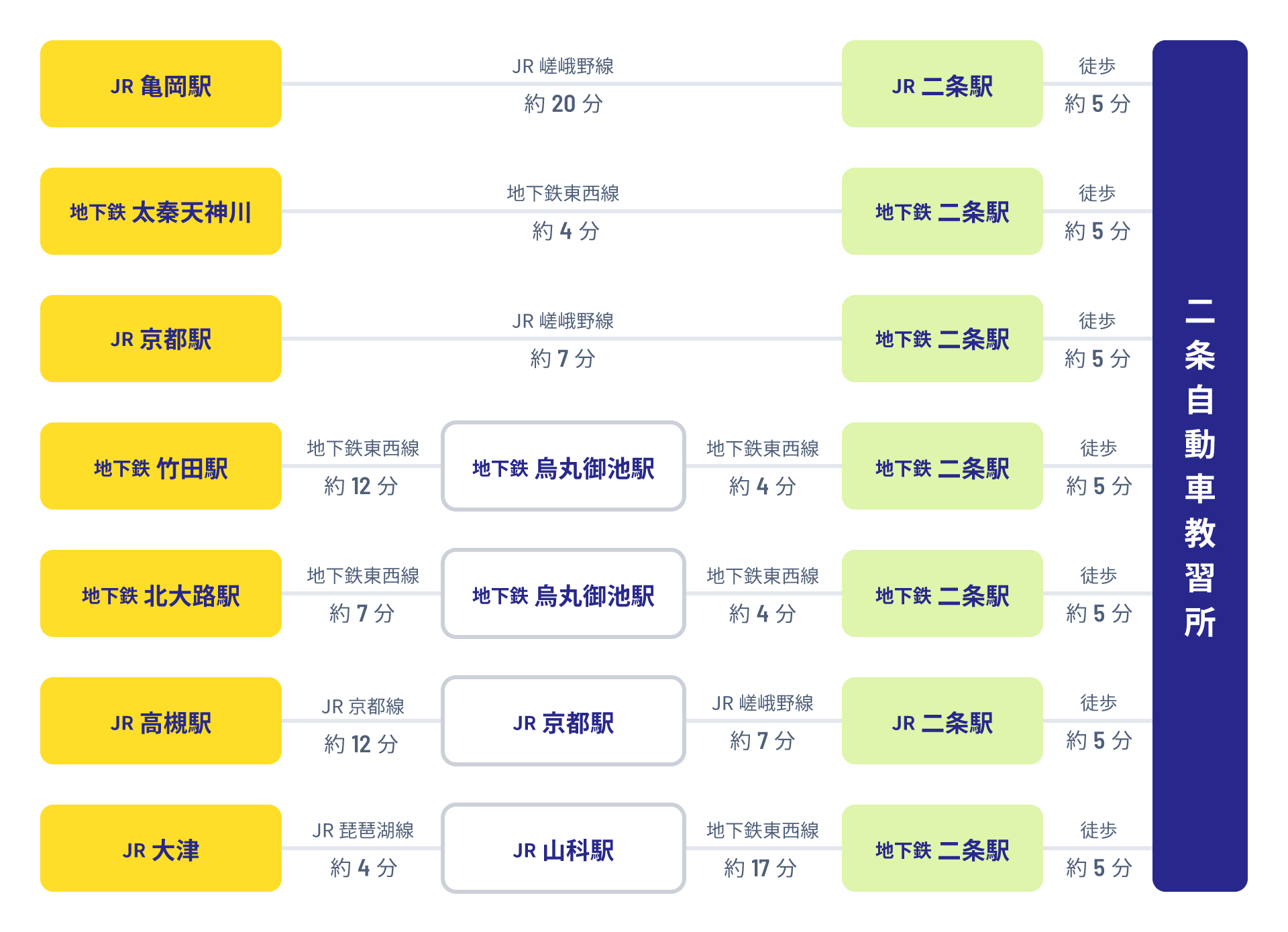Select 烏丸御池駅 box in the 北大路駅 row
Image resolution: width=1288 pixels, height=932 pixels.
563,593
